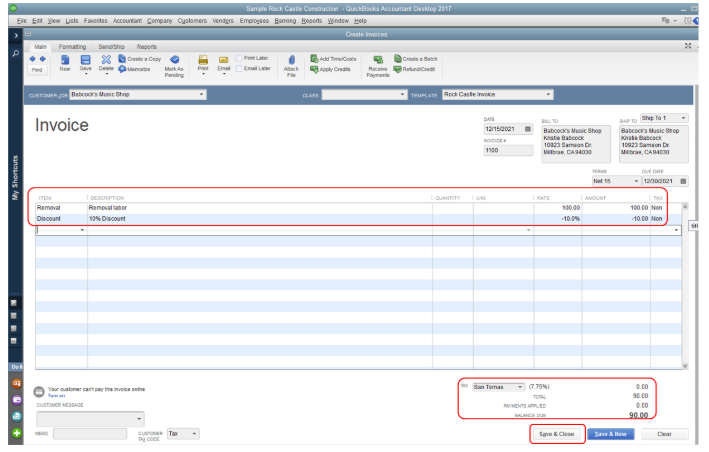The width and height of the screenshot is (709, 452).
Task: Click the green plus sidebar icon
Action: 17,433
